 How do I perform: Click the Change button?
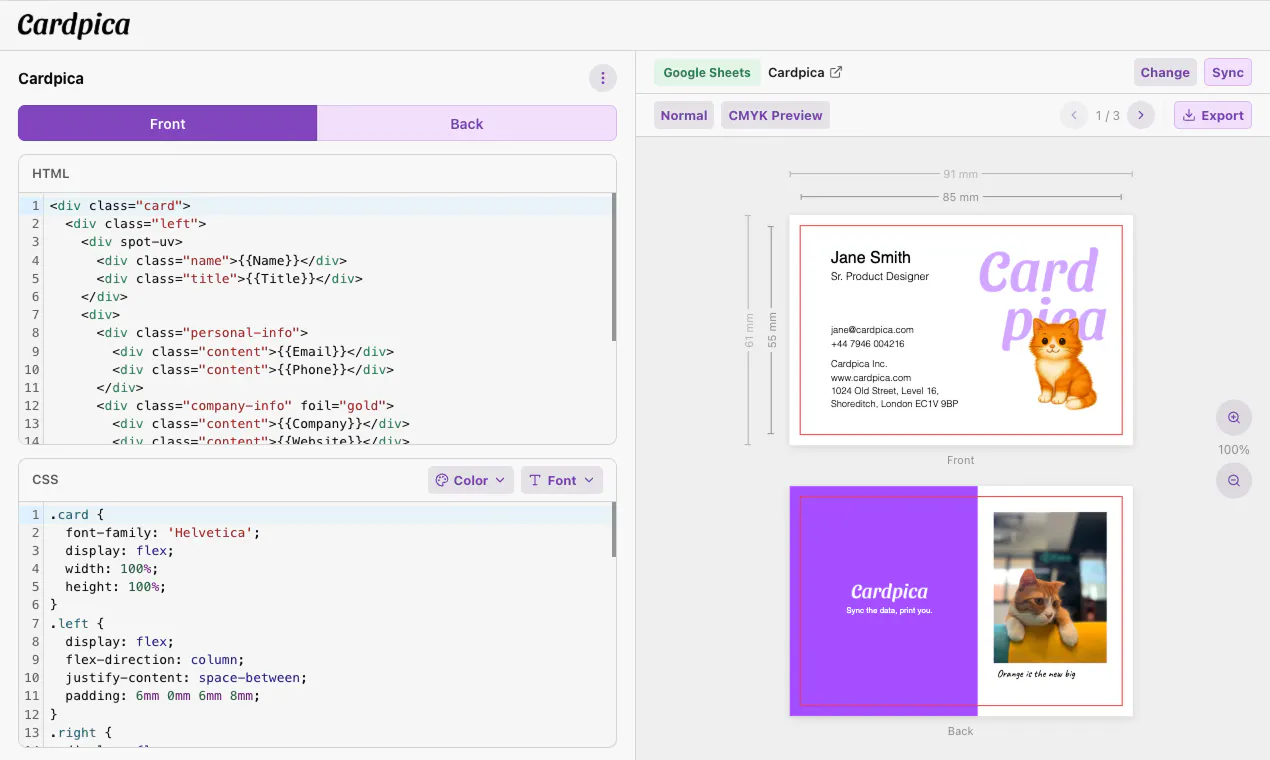(1165, 72)
